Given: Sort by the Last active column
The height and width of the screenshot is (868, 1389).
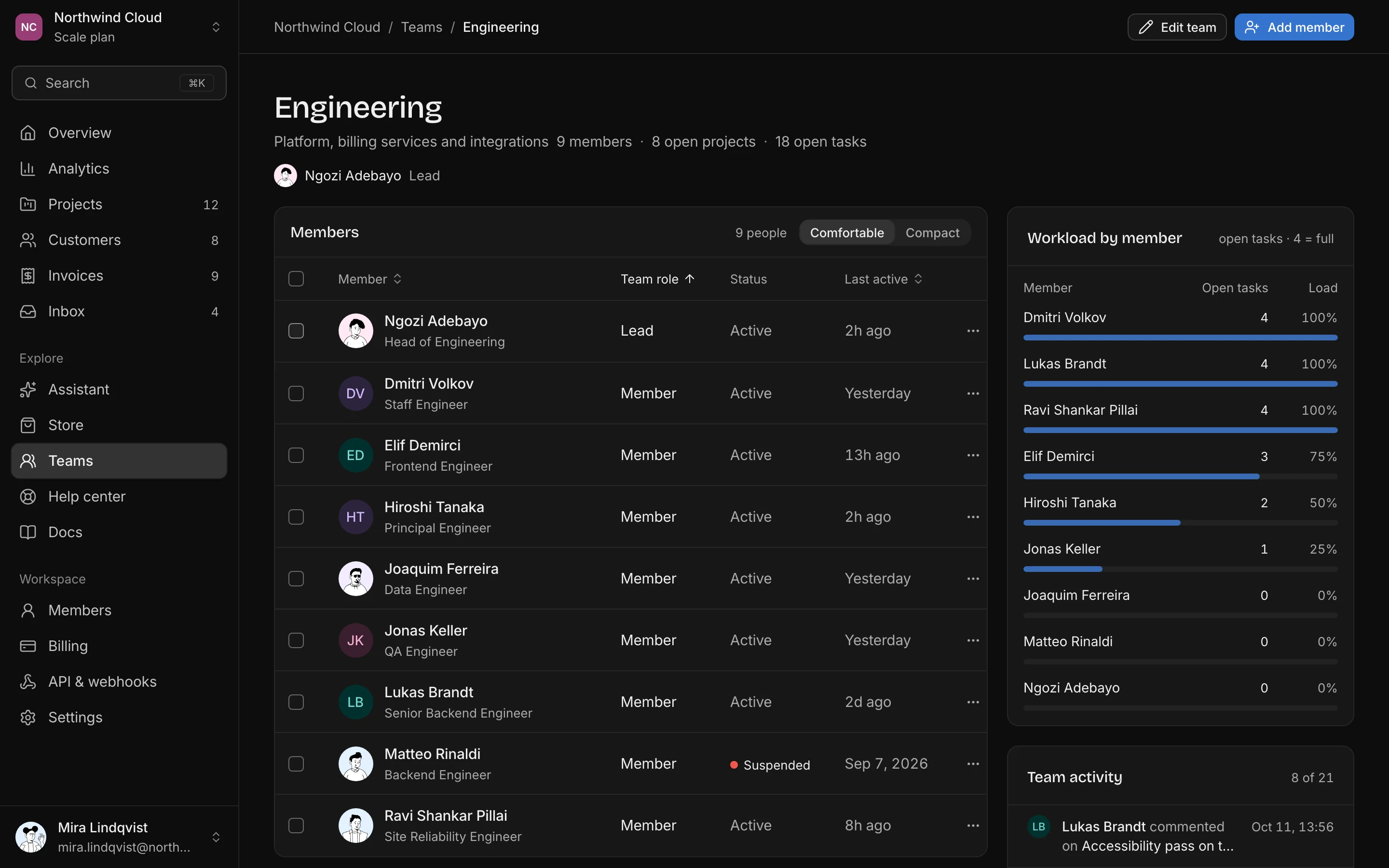Looking at the screenshot, I should pyautogui.click(x=884, y=279).
